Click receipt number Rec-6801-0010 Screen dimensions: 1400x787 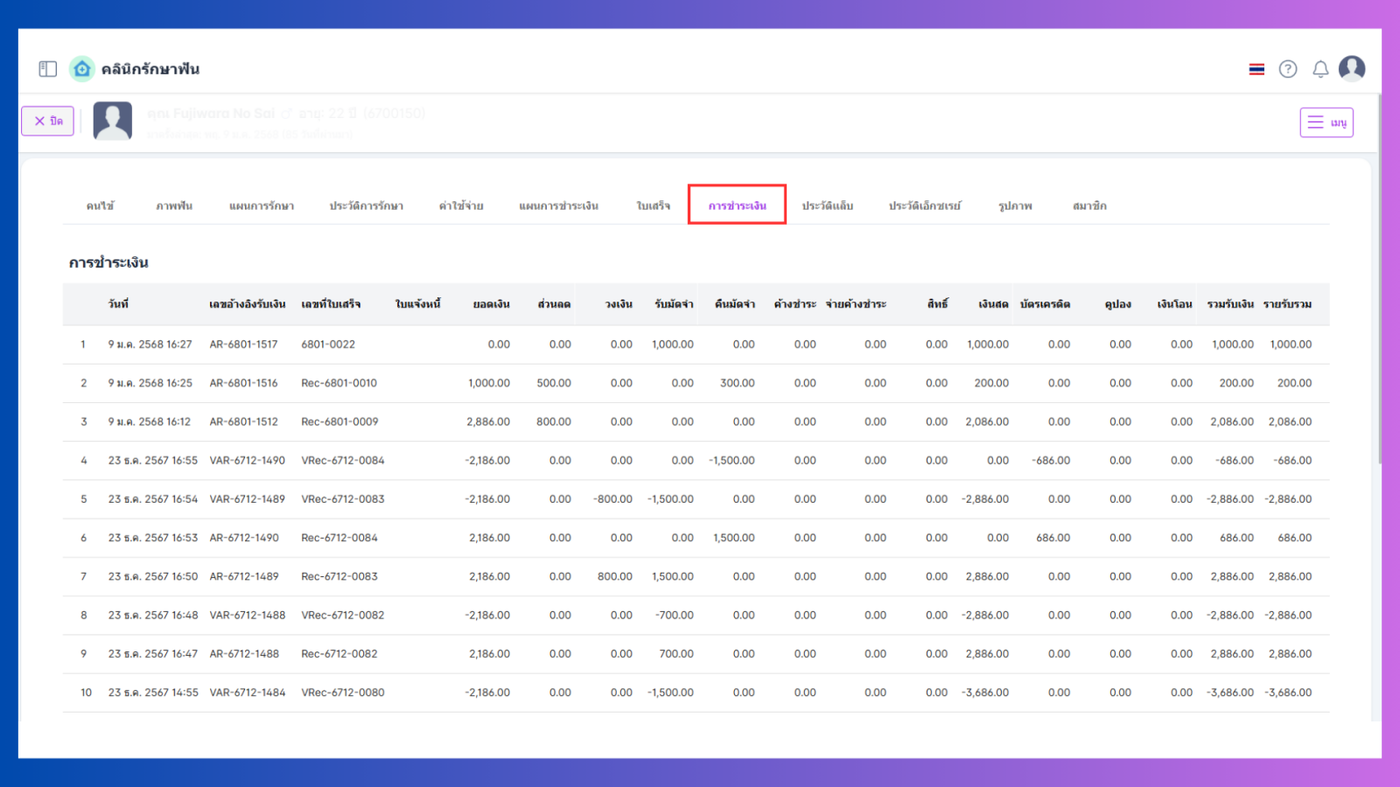click(339, 383)
